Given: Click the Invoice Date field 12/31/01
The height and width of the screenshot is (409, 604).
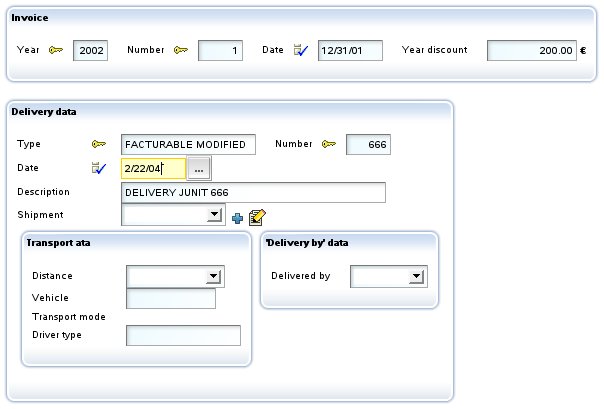Looking at the screenshot, I should point(350,50).
